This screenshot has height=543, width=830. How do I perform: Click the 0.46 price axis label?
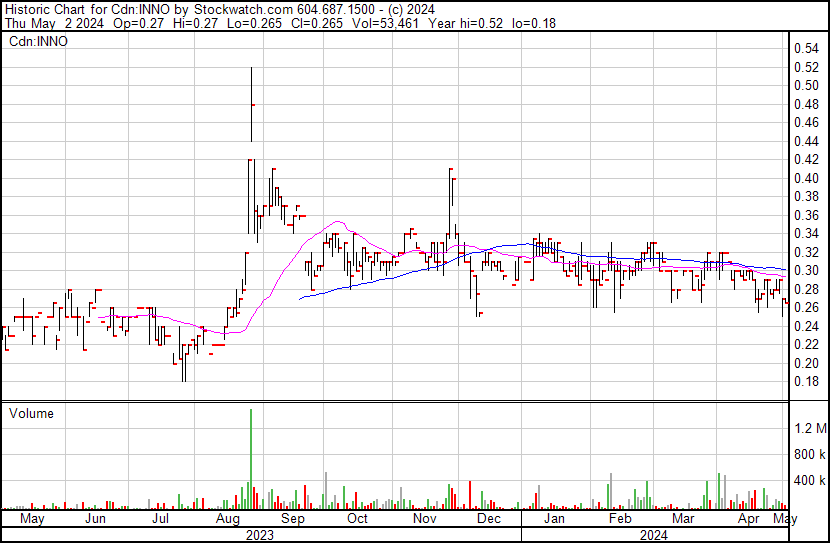coord(806,123)
